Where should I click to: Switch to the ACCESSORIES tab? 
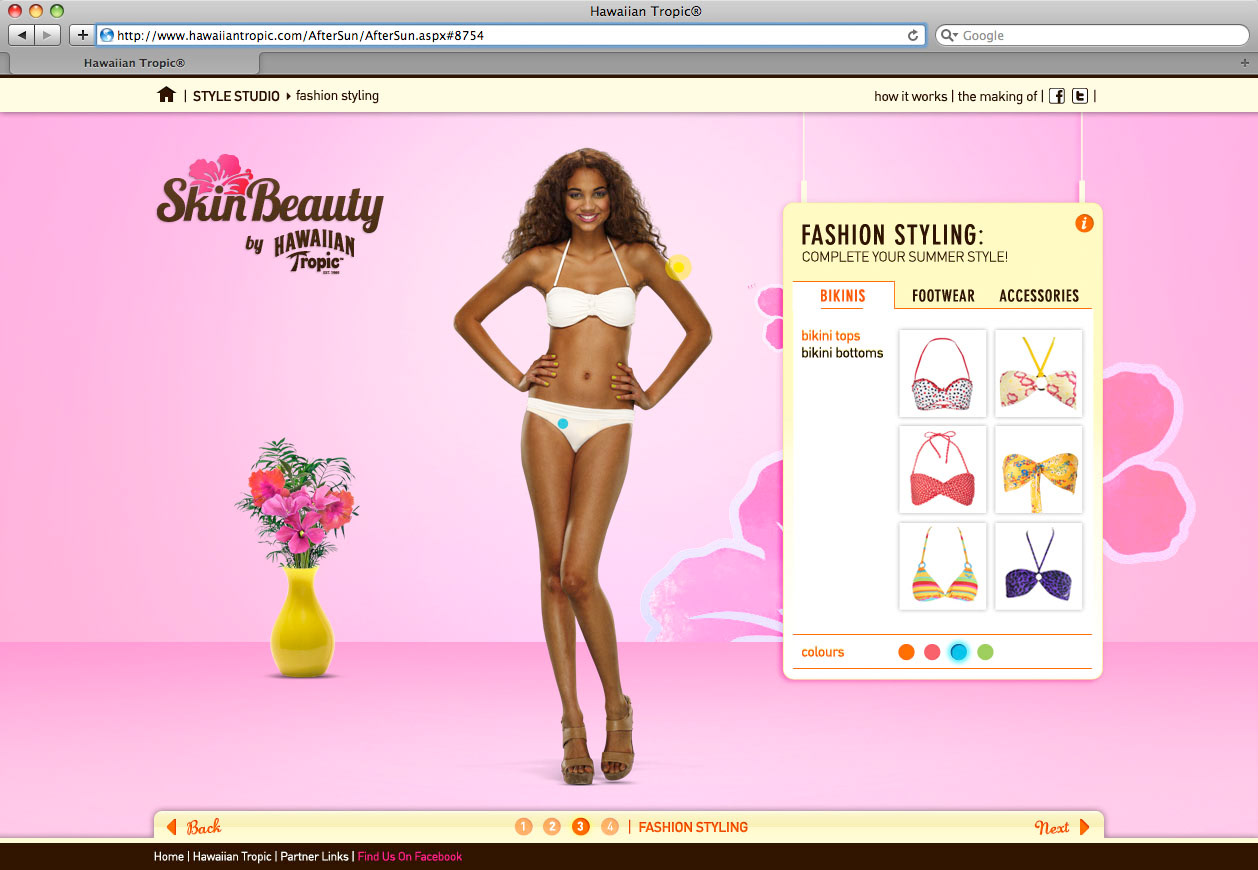[1039, 295]
